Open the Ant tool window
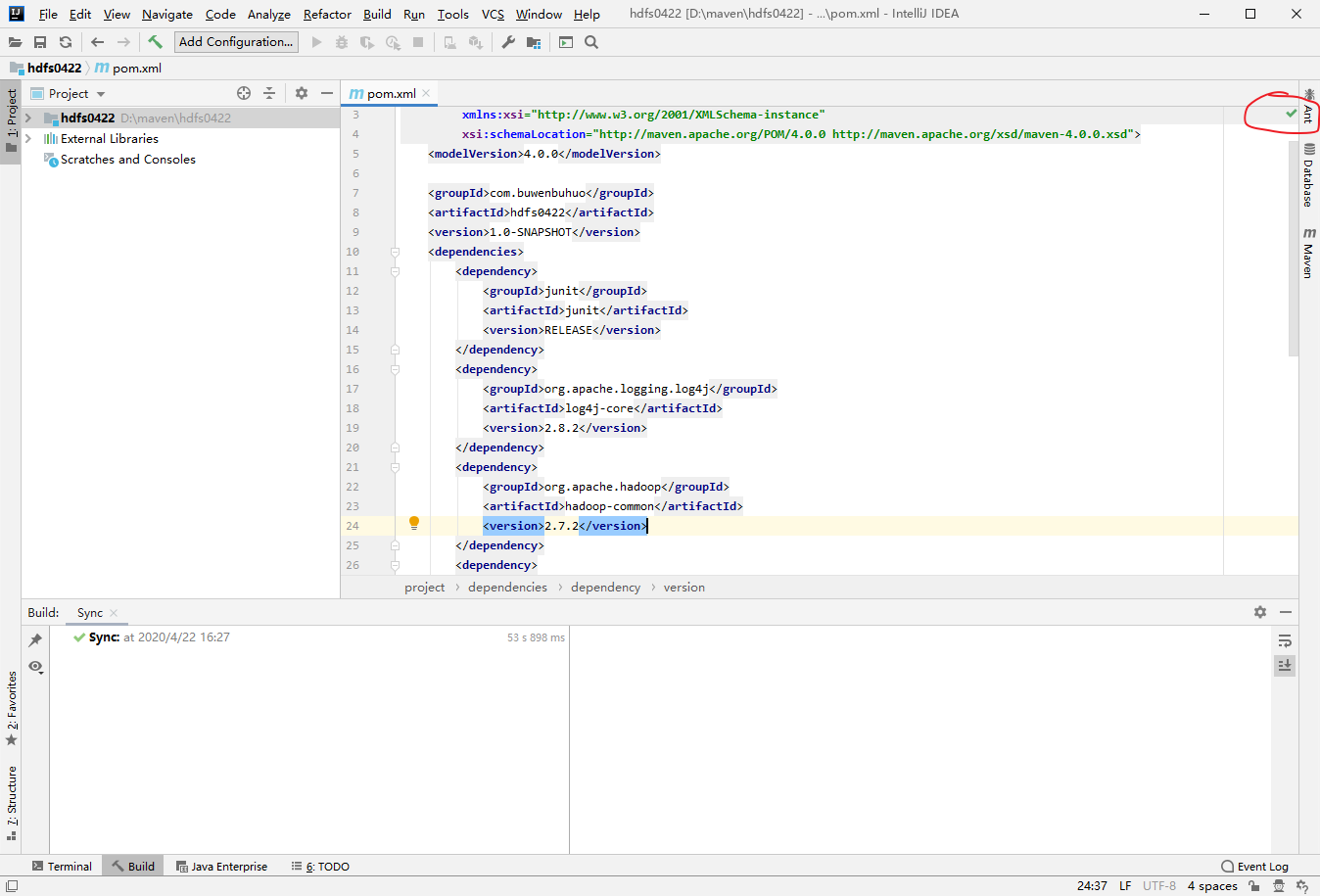 [1308, 106]
